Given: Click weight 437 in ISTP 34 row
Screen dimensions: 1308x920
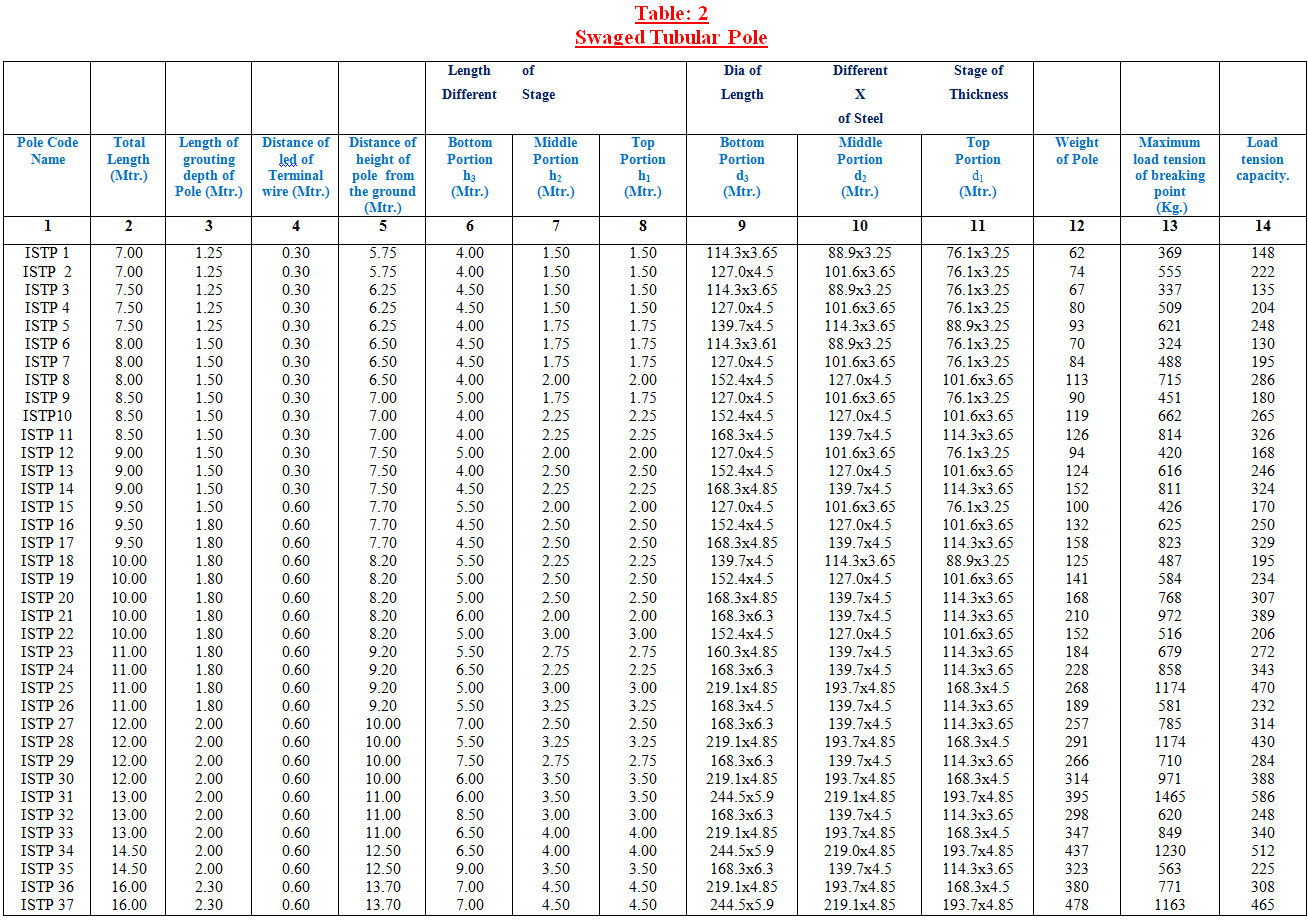Looking at the screenshot, I should point(1077,852).
